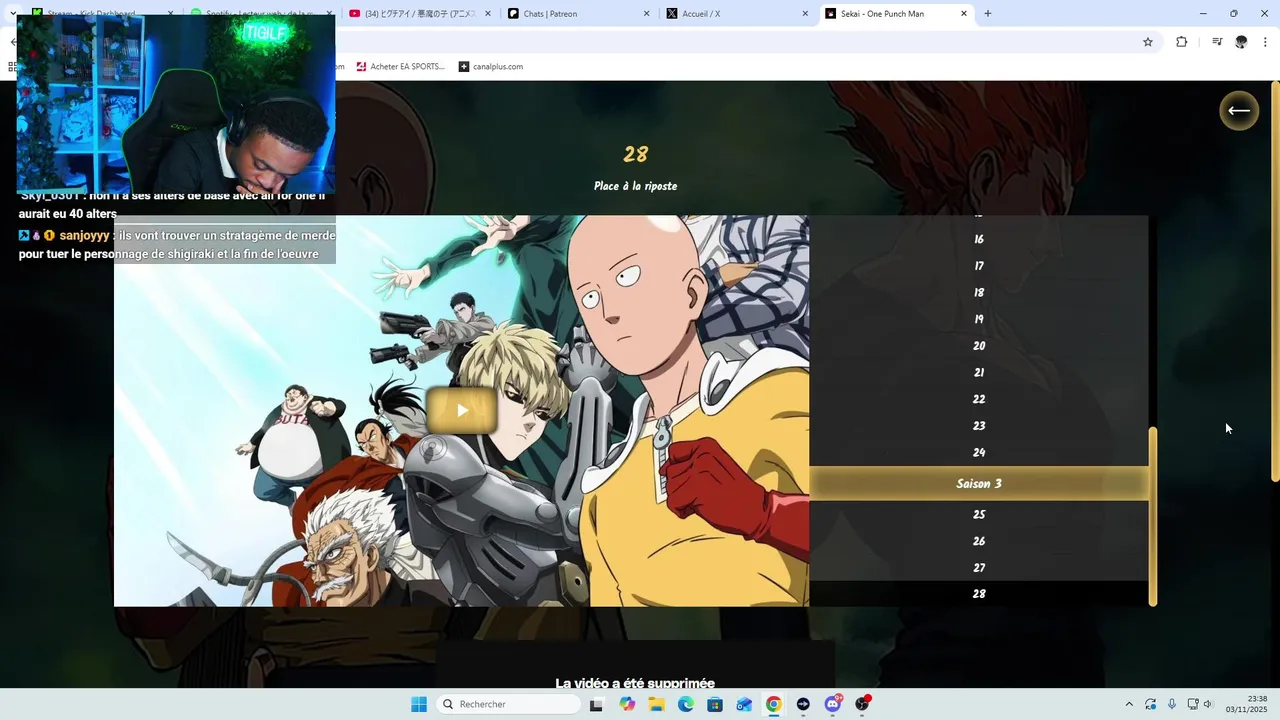Open Task View on the taskbar
This screenshot has height=720, width=1280.
[x=596, y=704]
